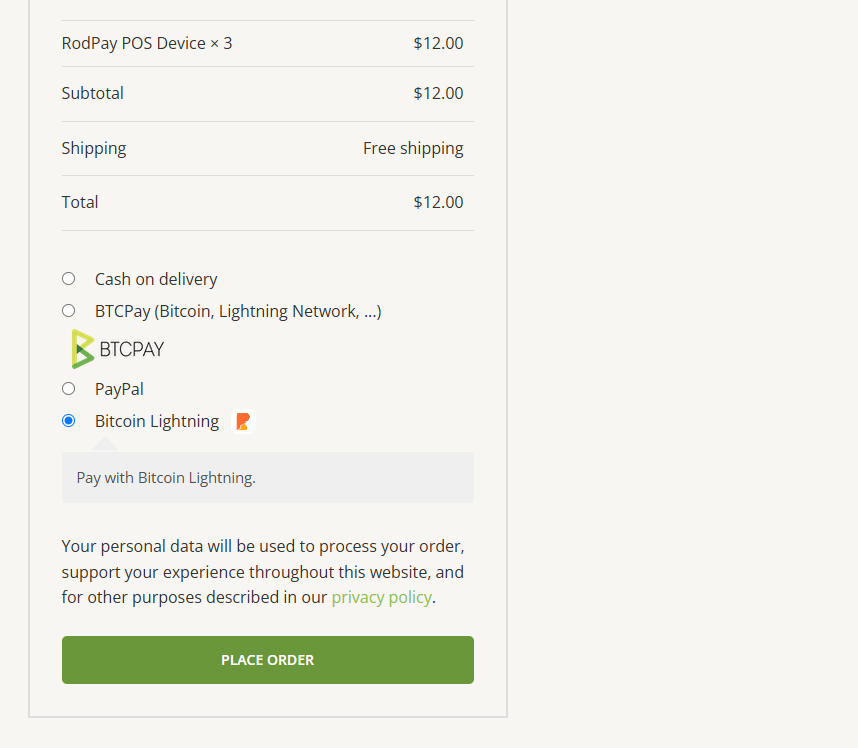The width and height of the screenshot is (858, 748).
Task: Select the PayPal radio button
Action: (68, 389)
